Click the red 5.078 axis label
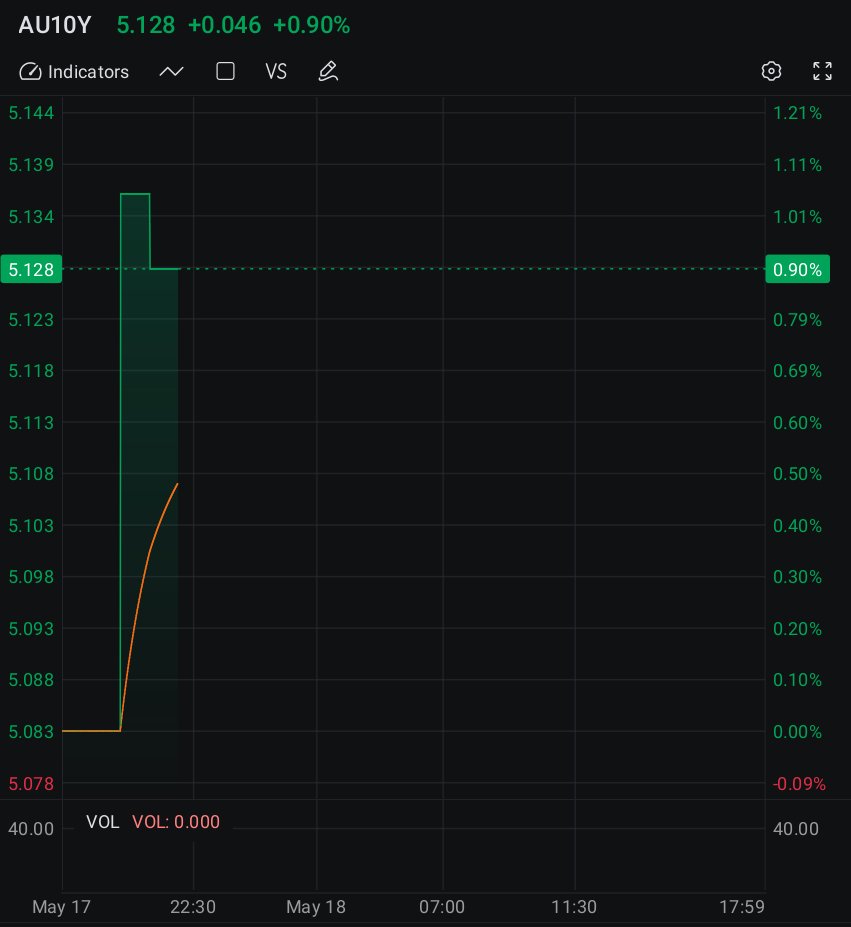 pos(31,783)
